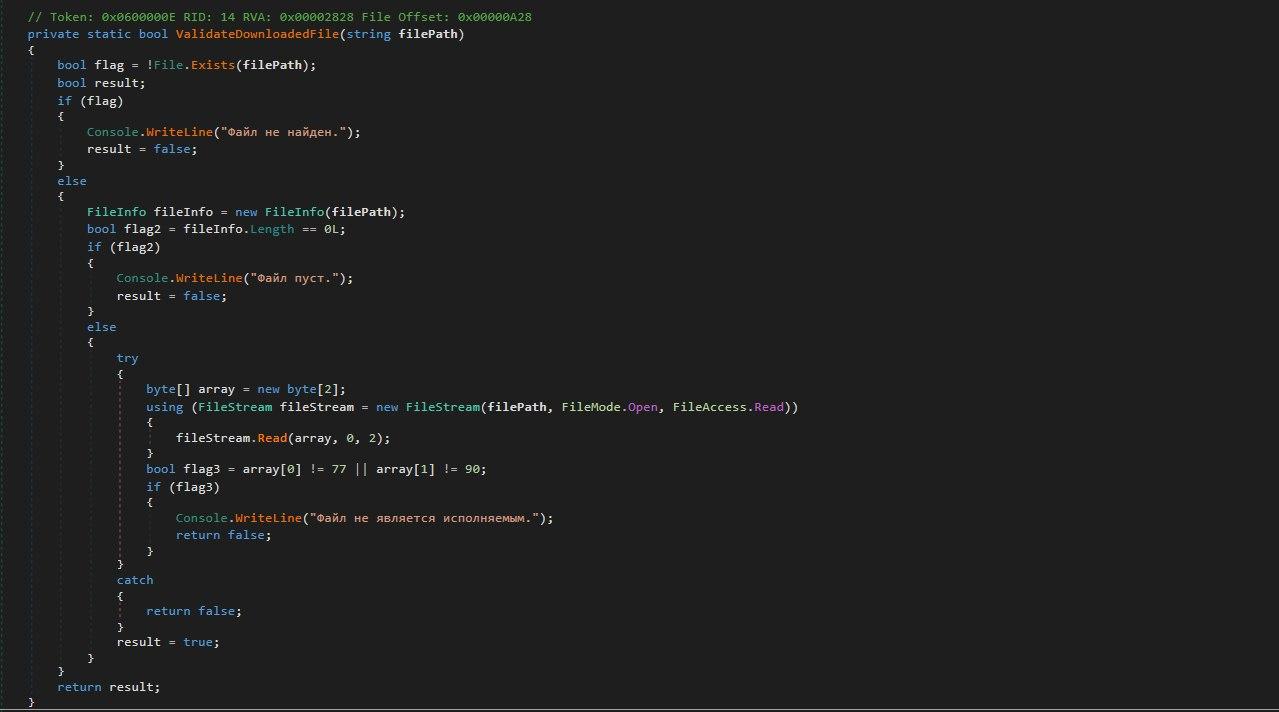Click the flag3 variable declaration

[203, 468]
